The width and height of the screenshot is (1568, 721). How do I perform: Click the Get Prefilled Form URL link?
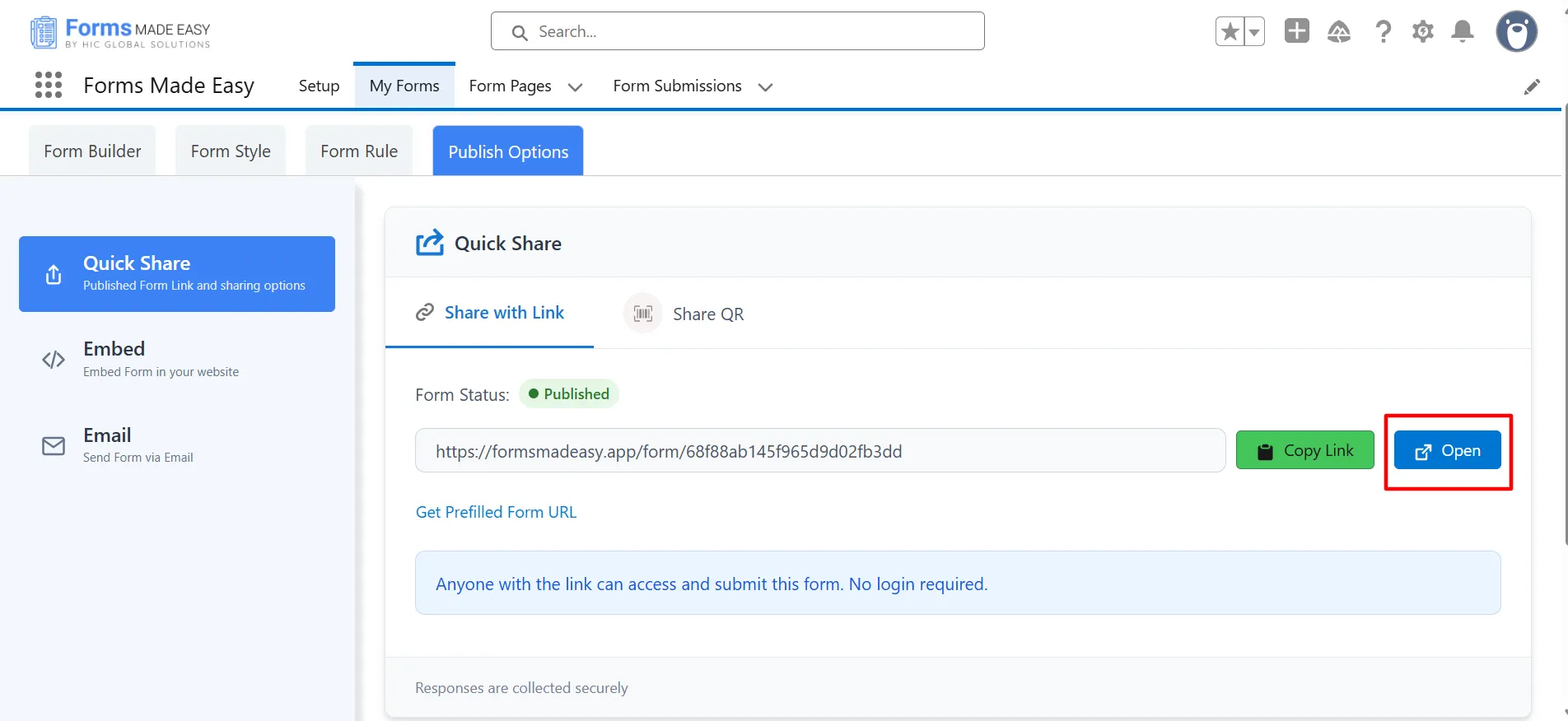[x=496, y=512]
